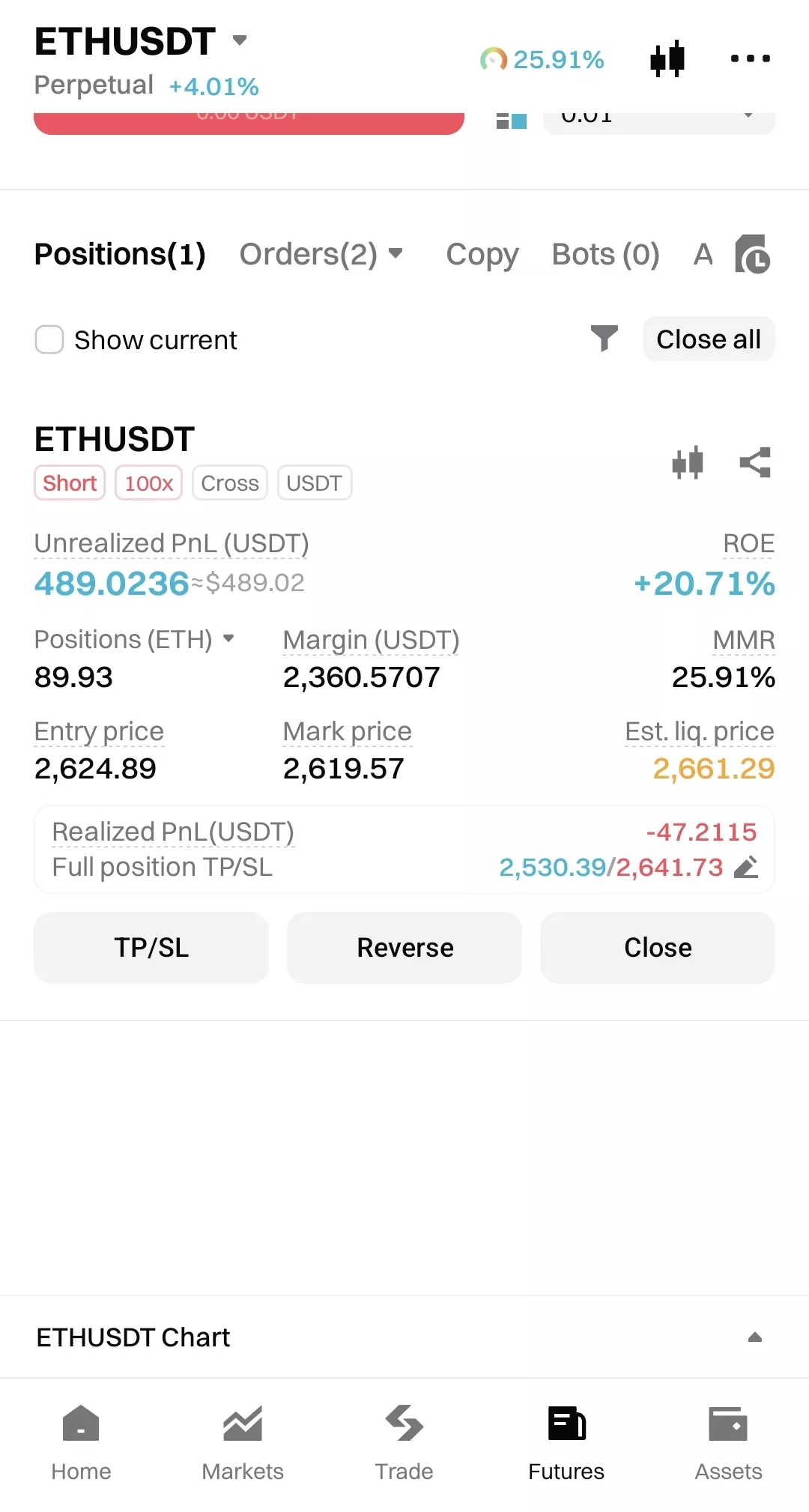Switch to the Copy tab
The height and width of the screenshot is (1512, 809).
click(x=482, y=254)
